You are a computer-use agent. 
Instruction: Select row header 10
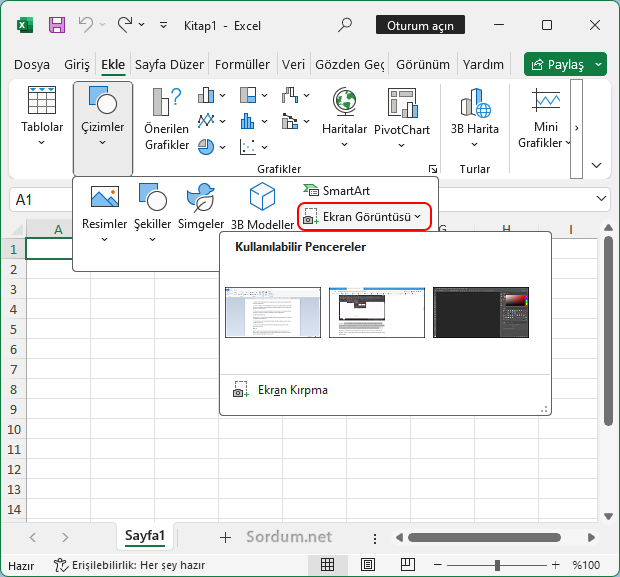coord(14,429)
